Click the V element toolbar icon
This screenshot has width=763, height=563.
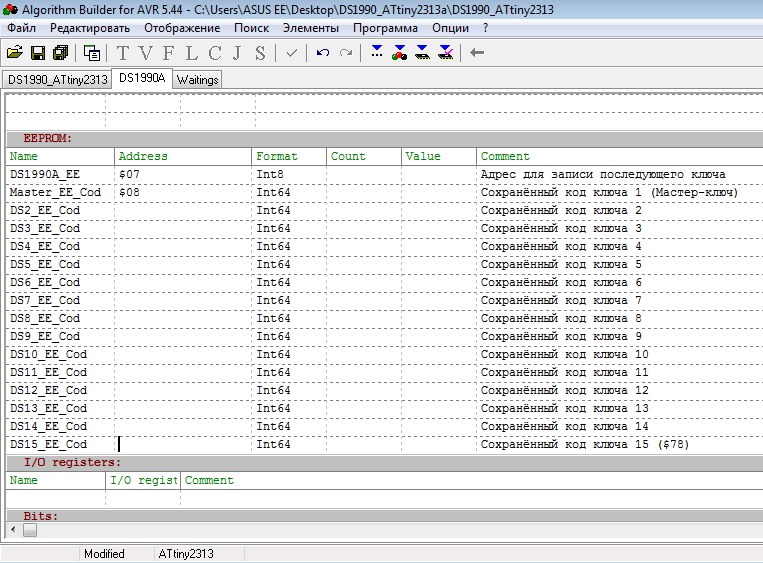click(146, 52)
